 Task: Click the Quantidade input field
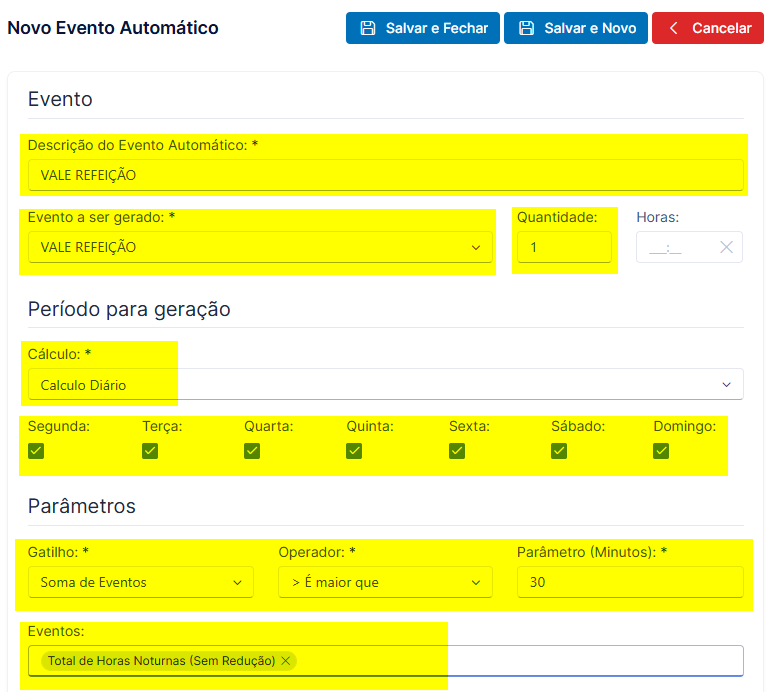(564, 247)
